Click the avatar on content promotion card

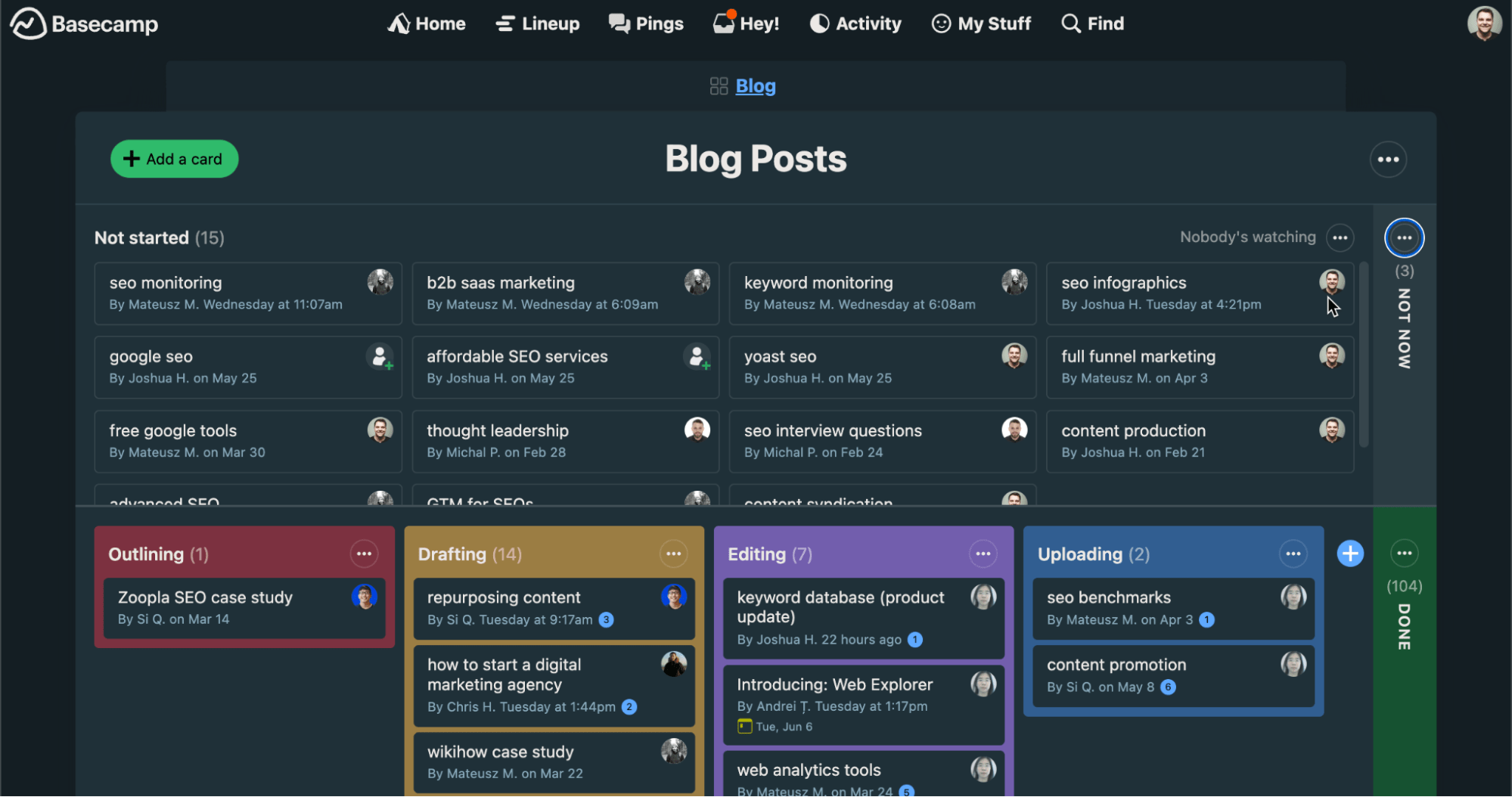1293,664
